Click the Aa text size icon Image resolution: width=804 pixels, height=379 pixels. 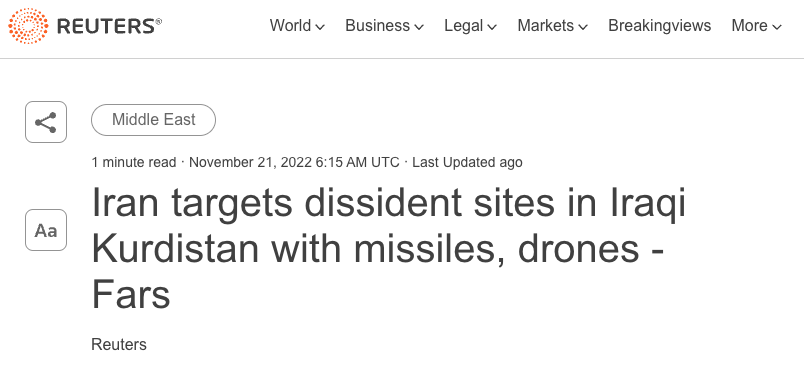point(46,230)
